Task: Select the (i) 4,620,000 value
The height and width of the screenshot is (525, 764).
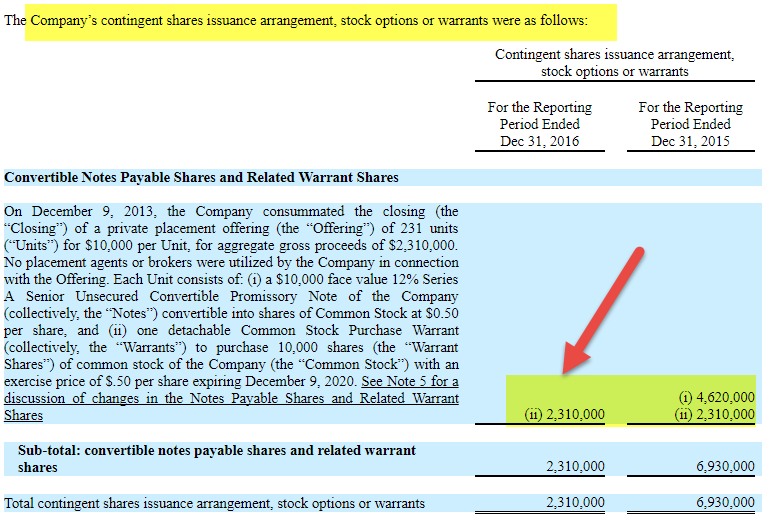Action: pos(717,397)
